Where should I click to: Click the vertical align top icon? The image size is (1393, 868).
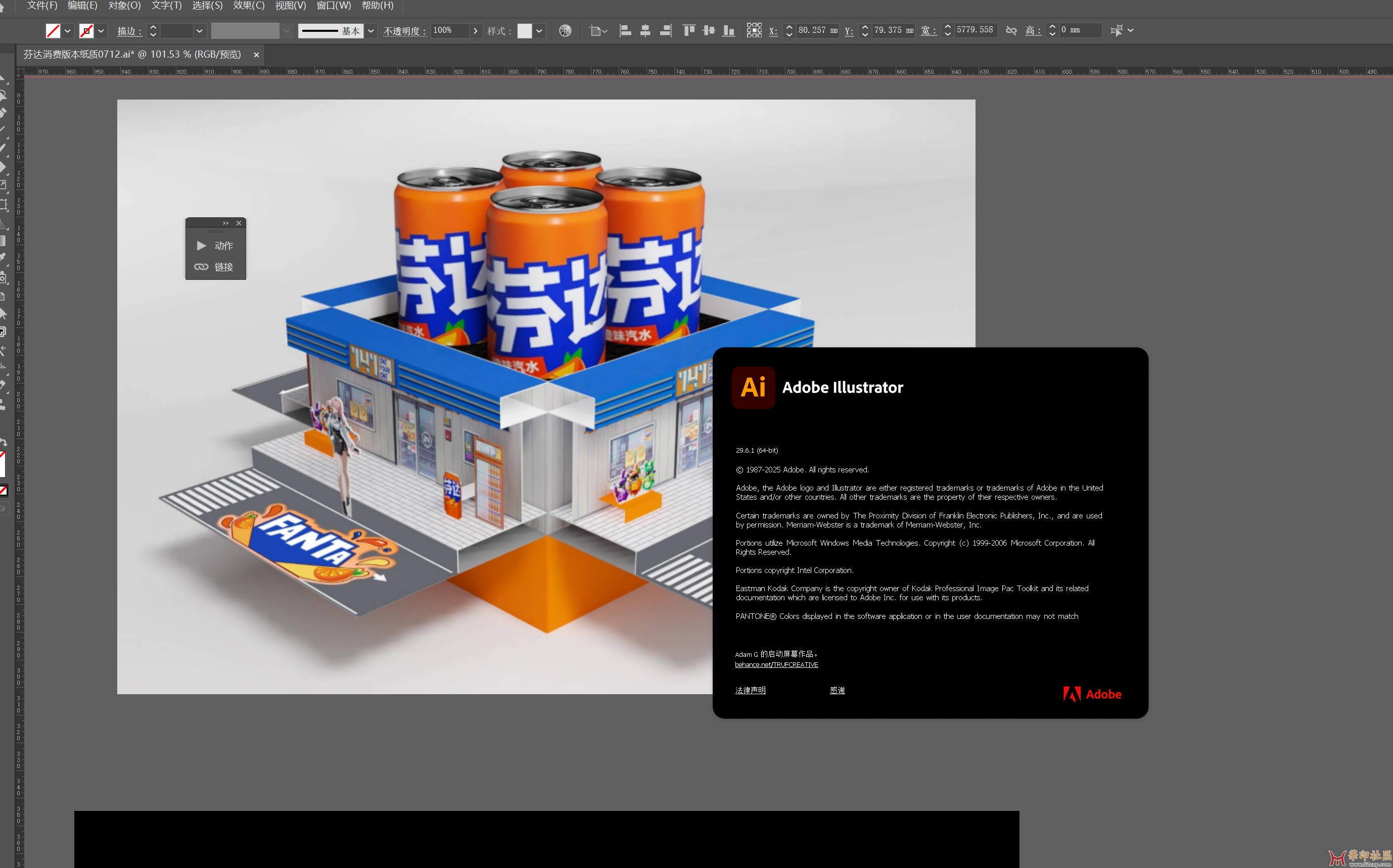[x=689, y=30]
